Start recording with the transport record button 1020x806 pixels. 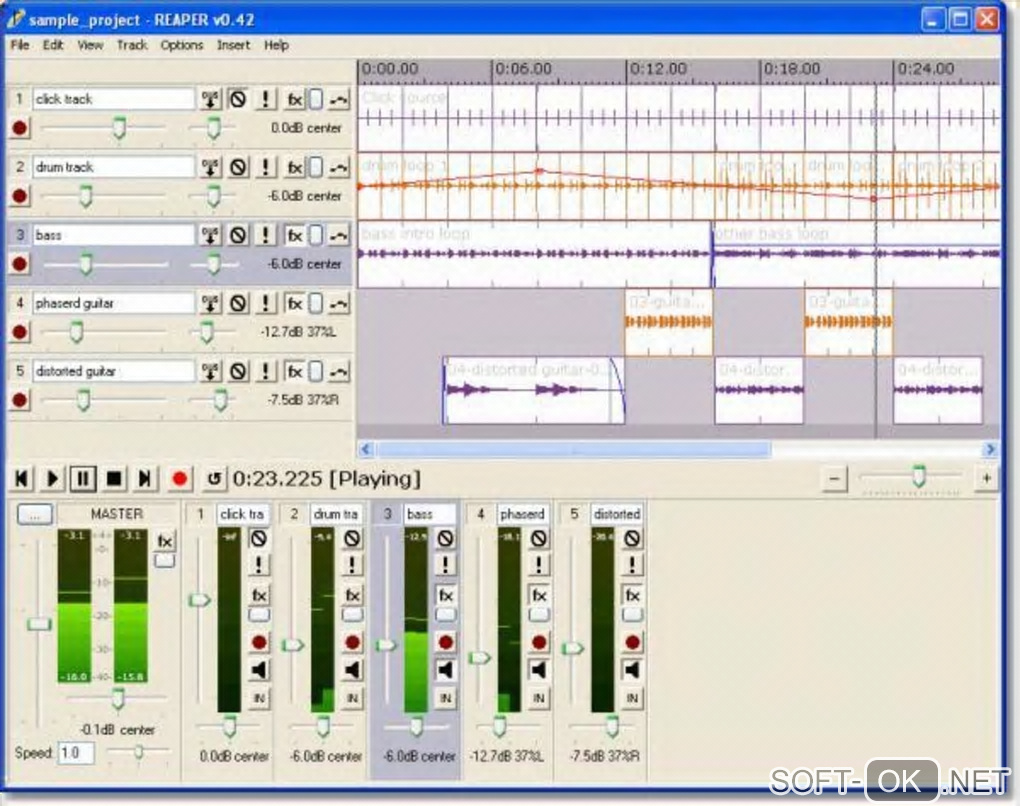179,479
